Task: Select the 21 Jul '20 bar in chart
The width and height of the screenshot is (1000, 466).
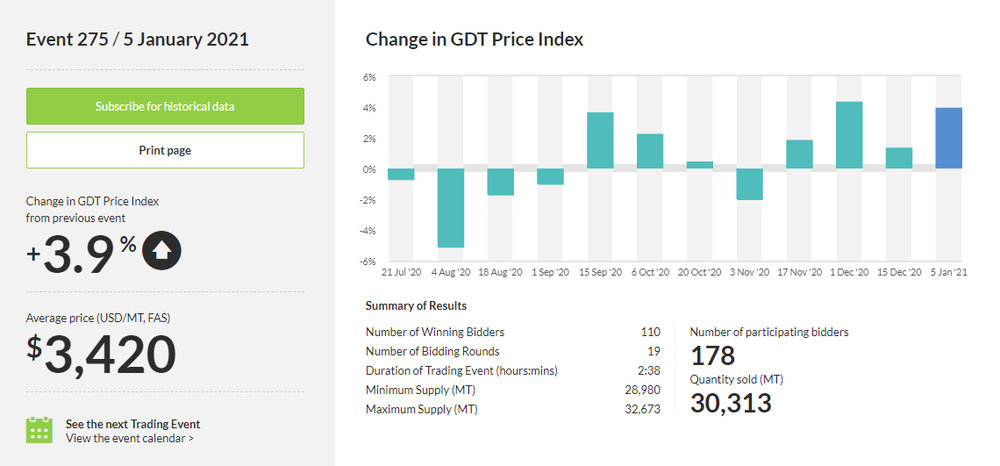Action: tap(401, 174)
